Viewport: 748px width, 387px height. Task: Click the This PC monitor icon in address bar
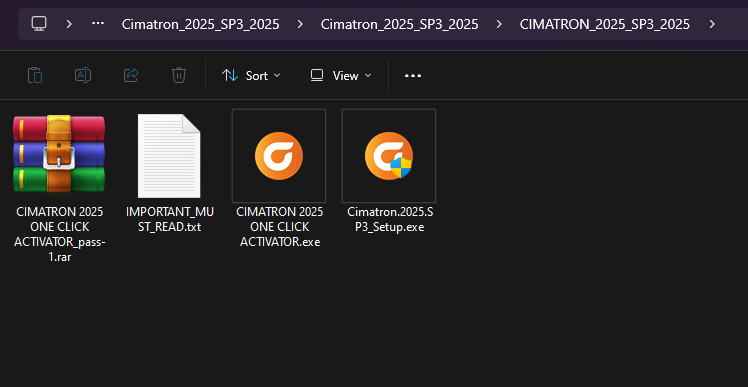[x=39, y=24]
